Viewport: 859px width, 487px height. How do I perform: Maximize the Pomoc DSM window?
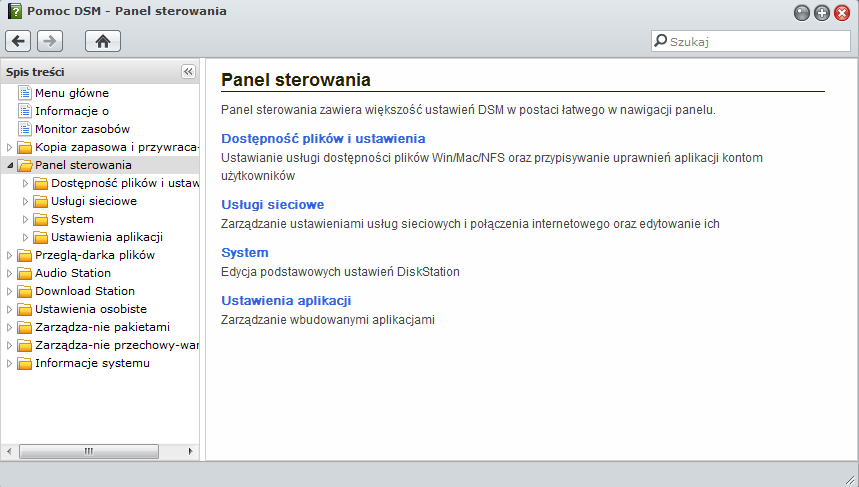[822, 13]
